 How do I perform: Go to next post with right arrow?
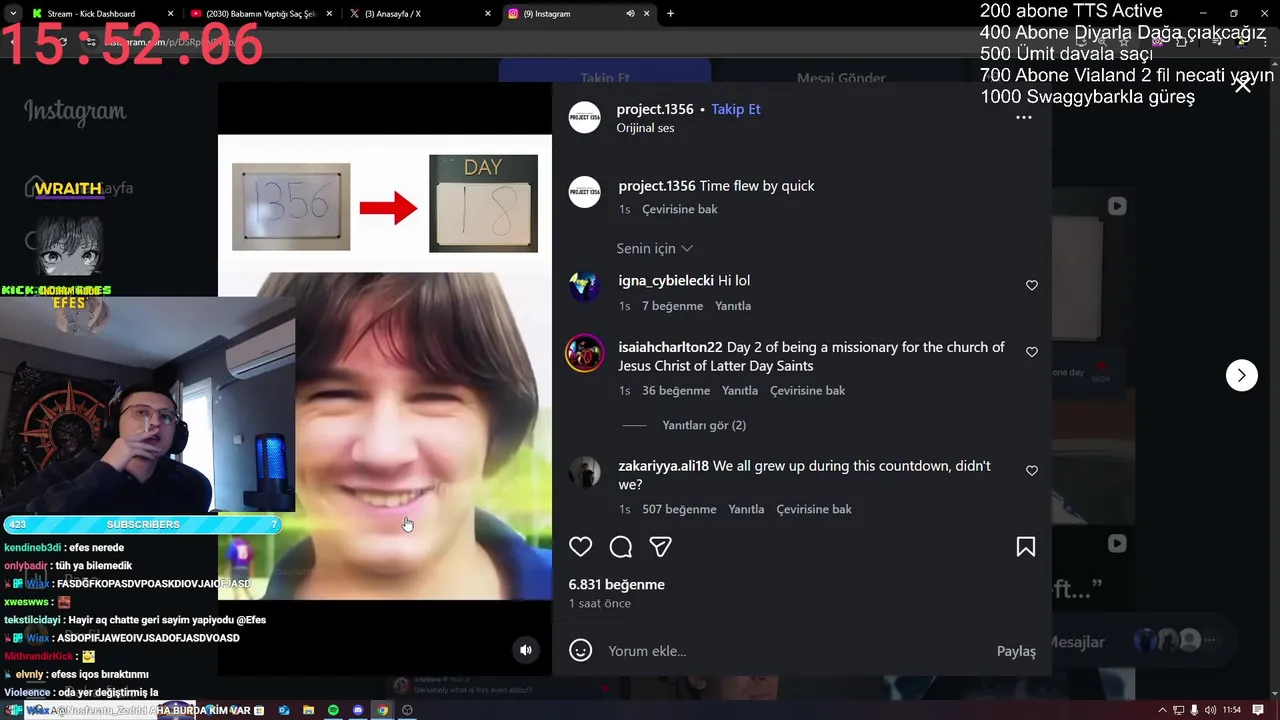1241,375
